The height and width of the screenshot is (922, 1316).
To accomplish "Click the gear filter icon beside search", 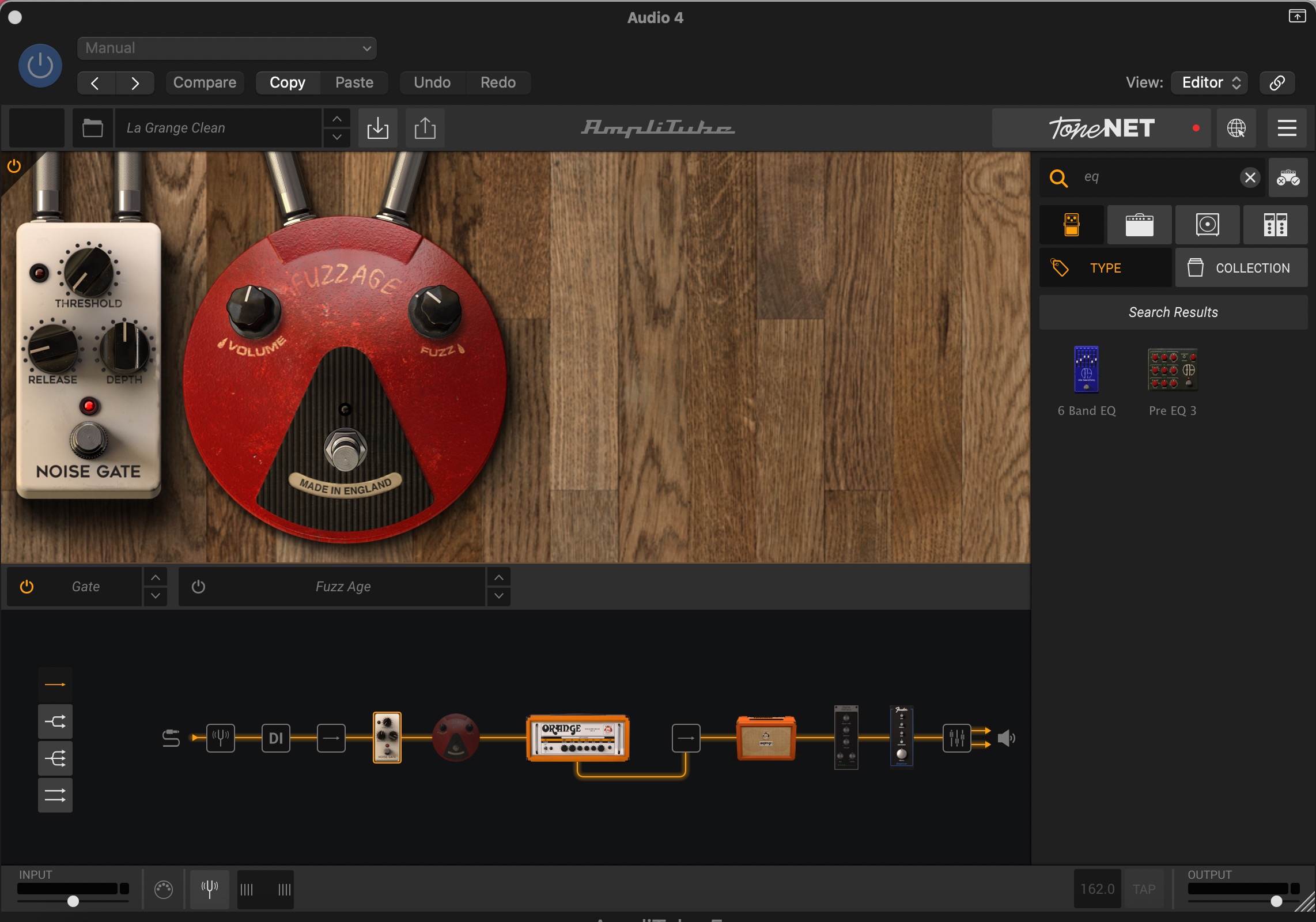I will [1288, 177].
